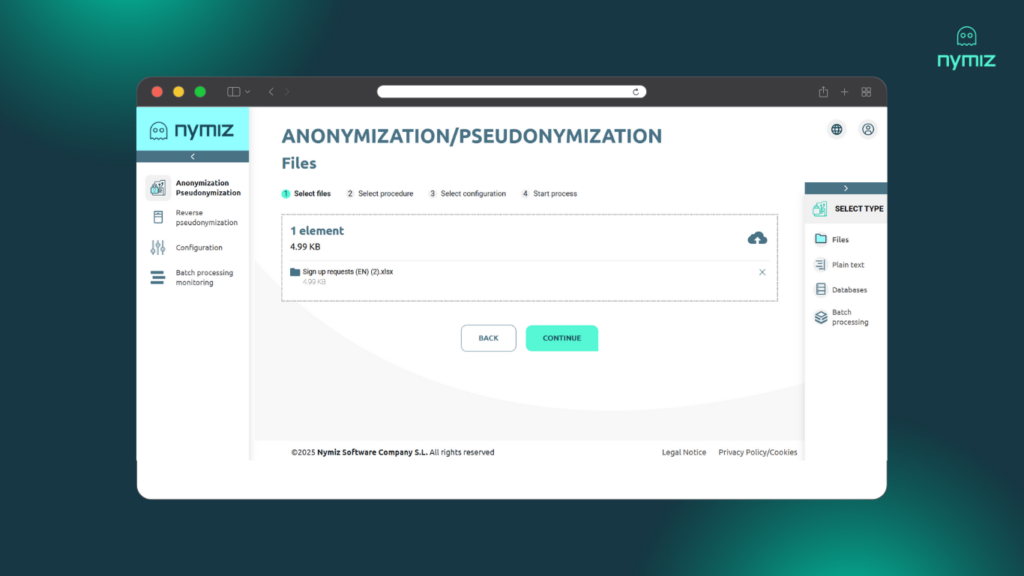Choose Batch processing type in right panel
Image resolution: width=1024 pixels, height=576 pixels.
(849, 317)
